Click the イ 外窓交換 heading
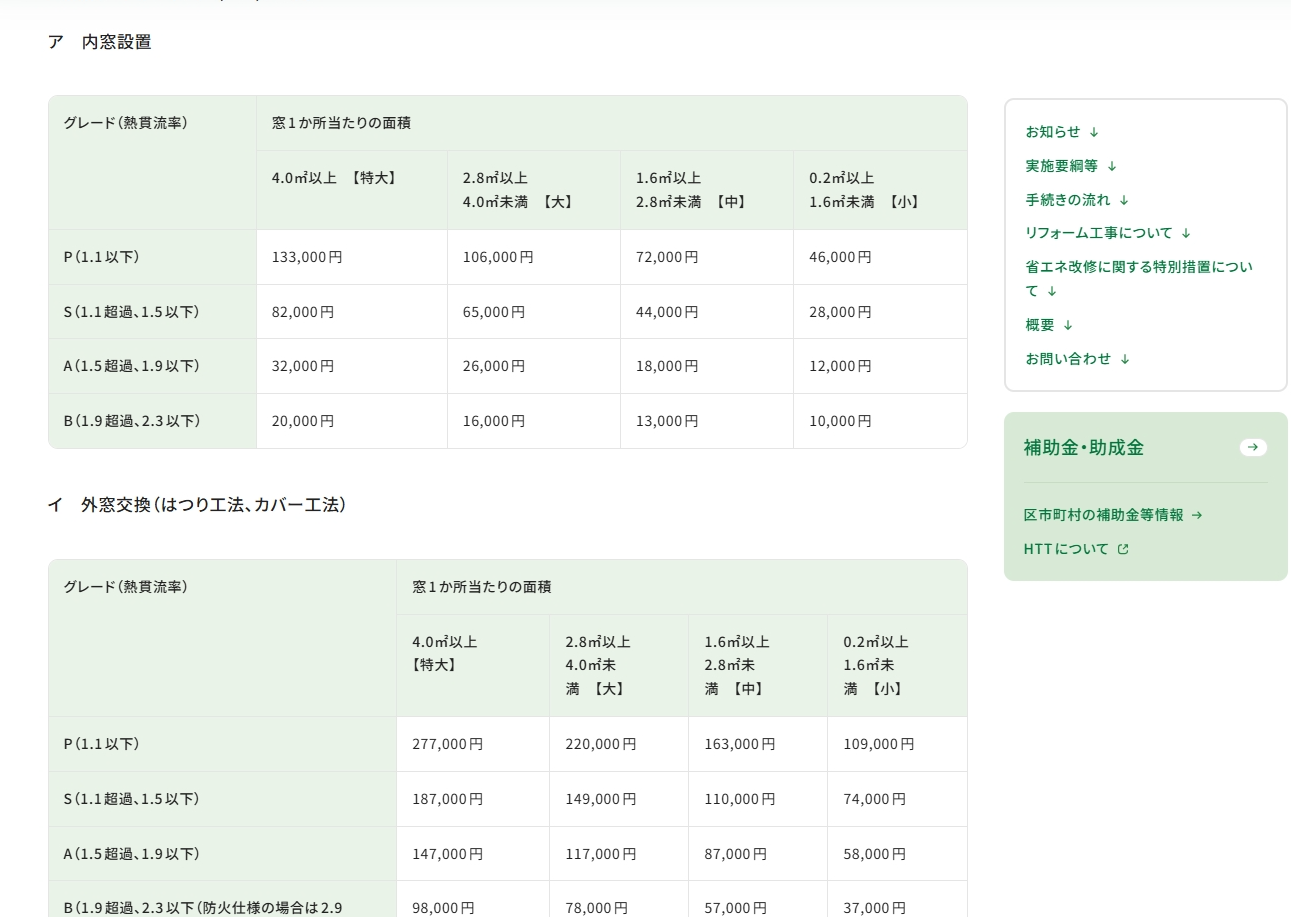The image size is (1291, 917). pyautogui.click(x=198, y=505)
